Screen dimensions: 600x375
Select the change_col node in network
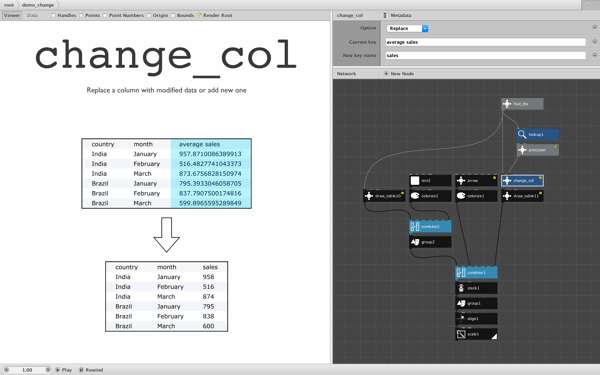pos(522,181)
